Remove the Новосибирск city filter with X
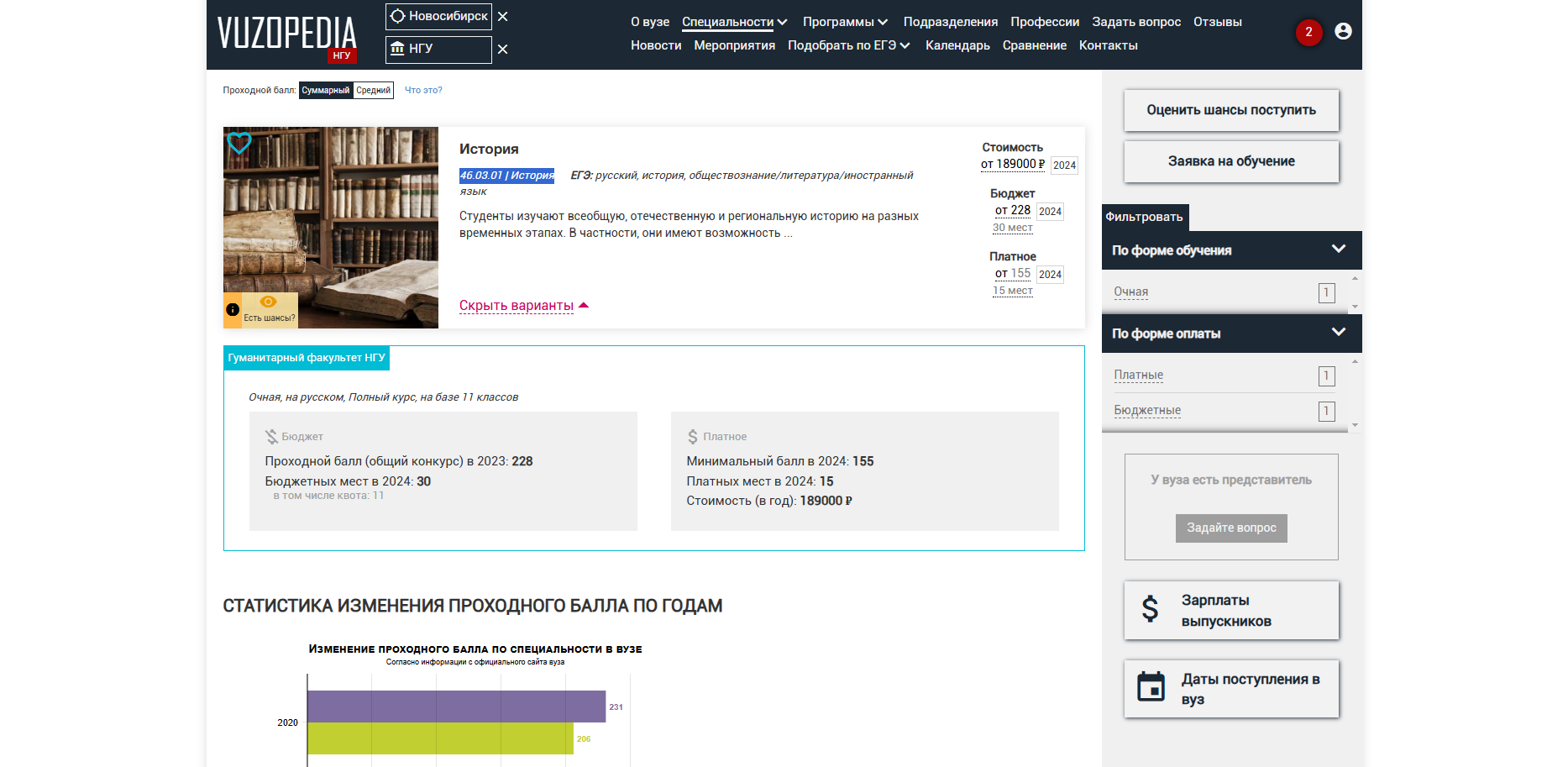This screenshot has height=767, width=1568. 502,17
